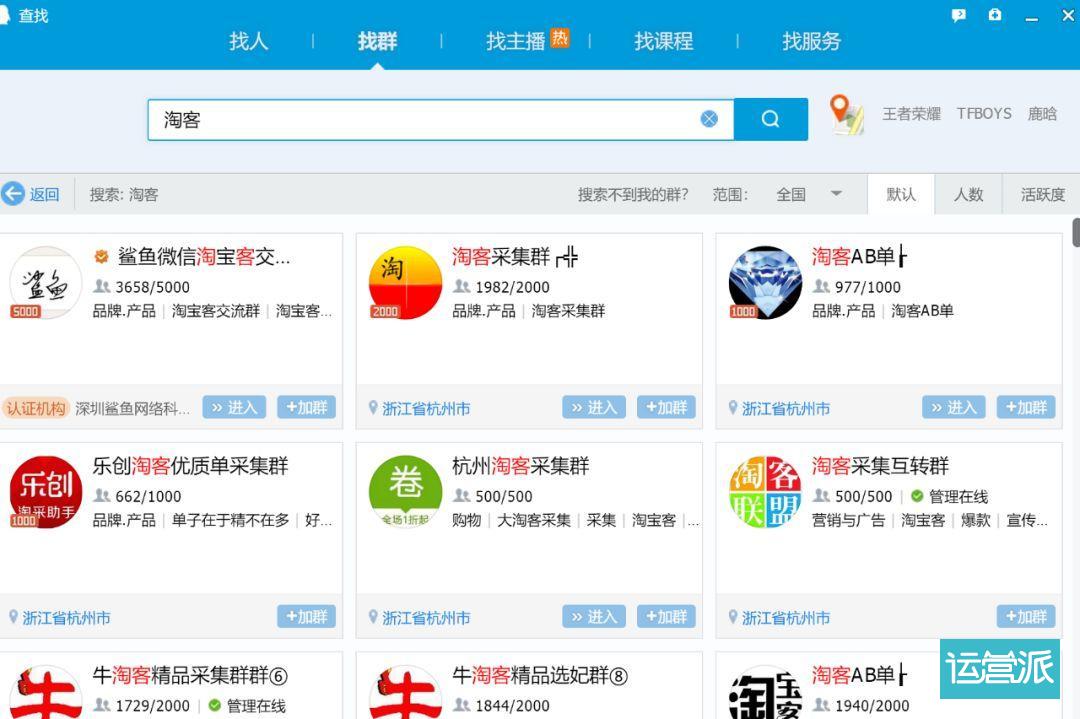The image size is (1080, 719).
Task: Click 进入 for 淘客AB单 977/1000
Action: click(x=954, y=407)
